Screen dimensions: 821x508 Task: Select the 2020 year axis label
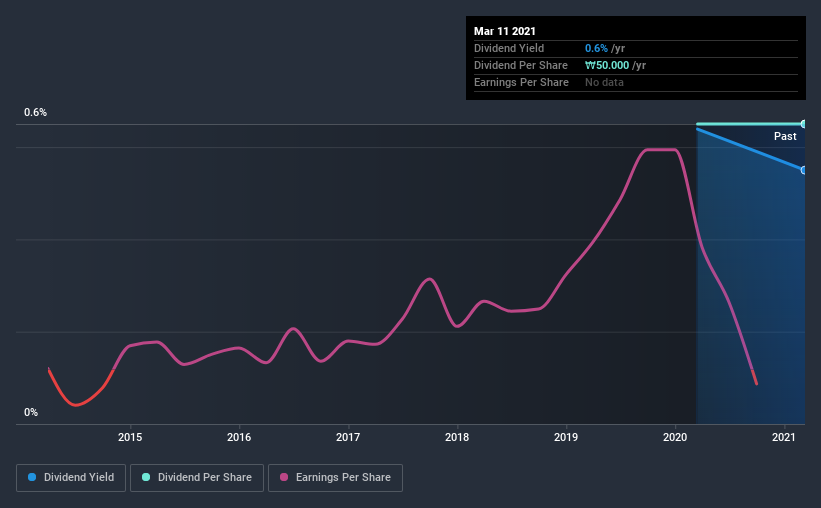click(x=675, y=437)
